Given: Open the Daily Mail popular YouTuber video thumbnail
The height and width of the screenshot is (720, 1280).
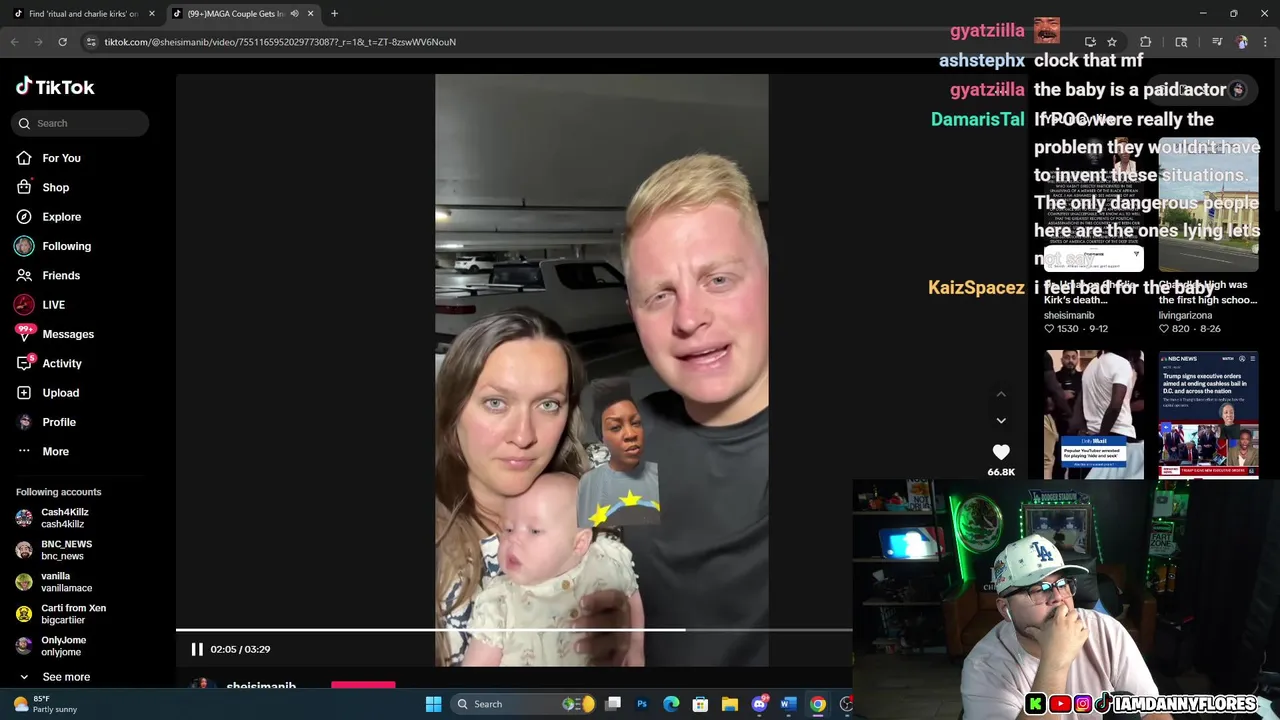Looking at the screenshot, I should 1094,414.
